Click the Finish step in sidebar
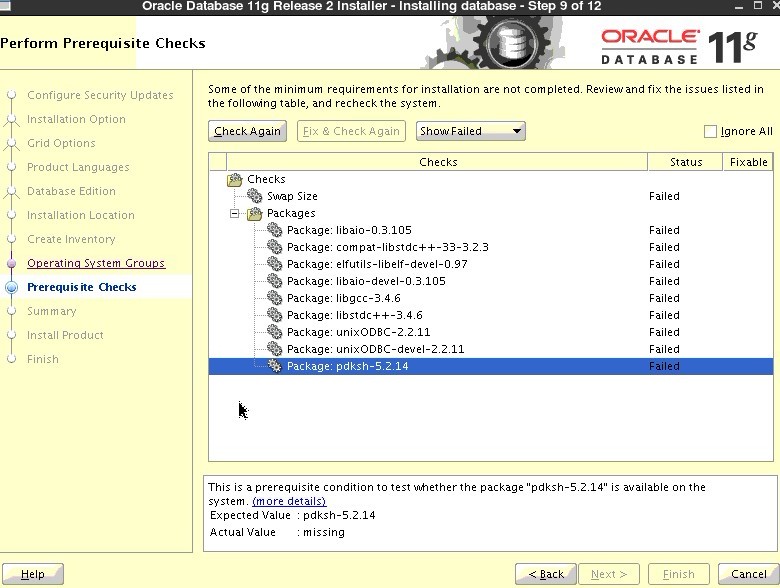Image resolution: width=780 pixels, height=588 pixels. (x=43, y=359)
